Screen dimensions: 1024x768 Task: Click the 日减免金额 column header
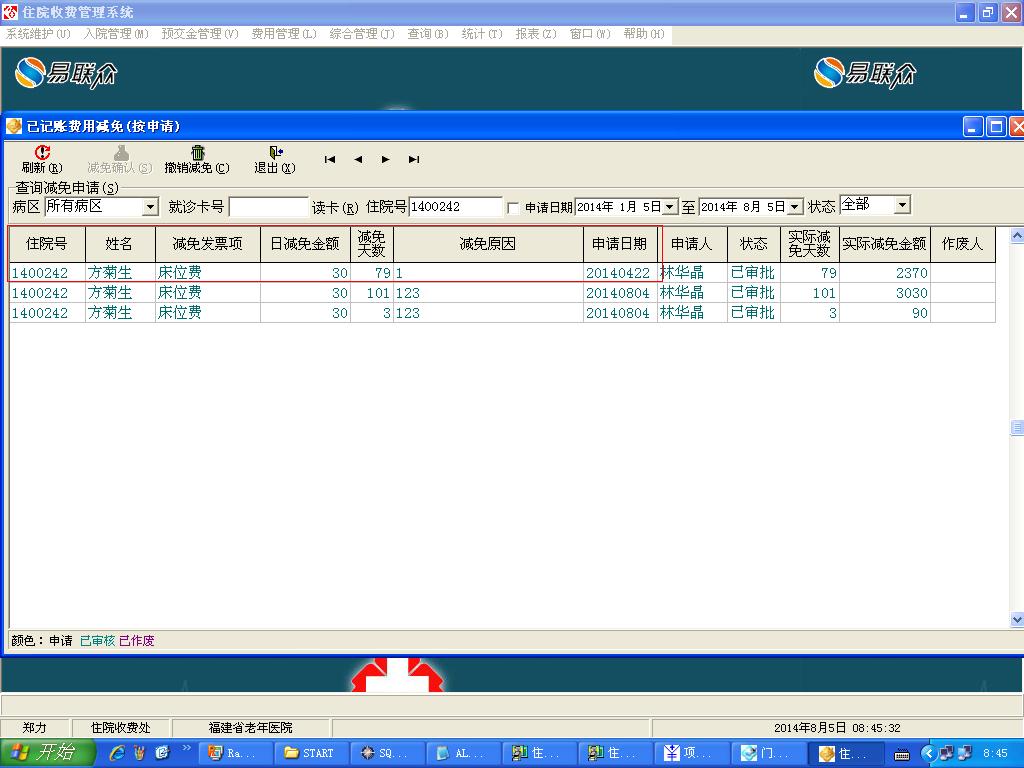tap(306, 244)
